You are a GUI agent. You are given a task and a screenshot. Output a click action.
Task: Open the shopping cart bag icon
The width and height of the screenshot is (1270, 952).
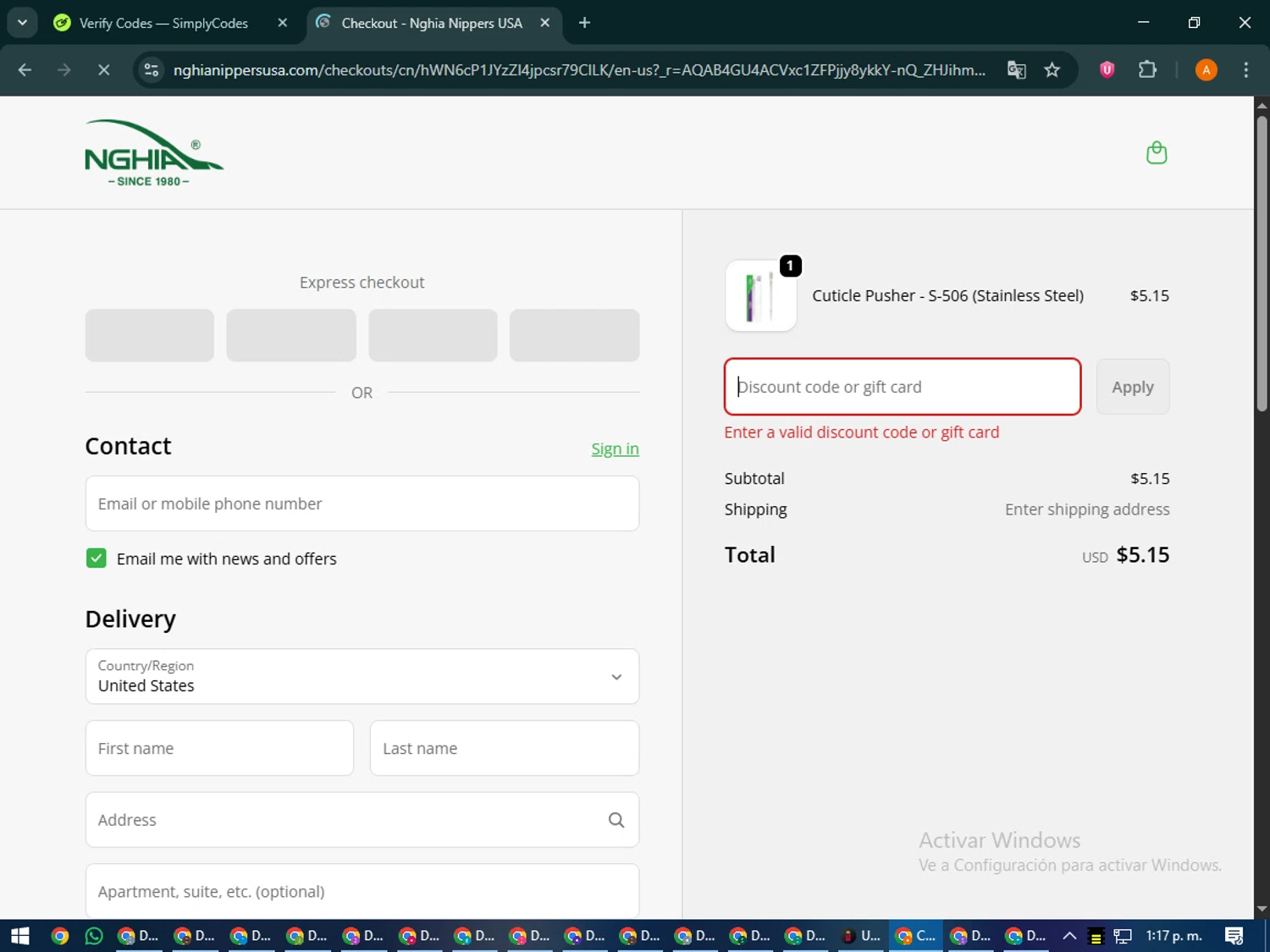[x=1157, y=153]
